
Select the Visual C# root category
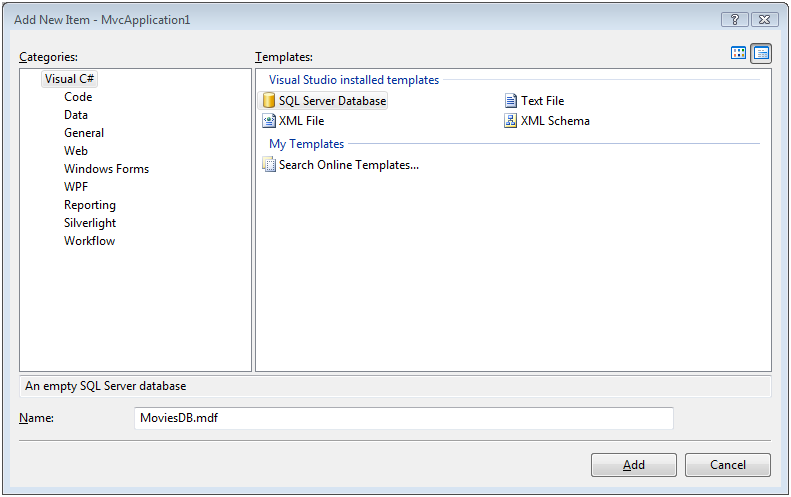[x=70, y=79]
